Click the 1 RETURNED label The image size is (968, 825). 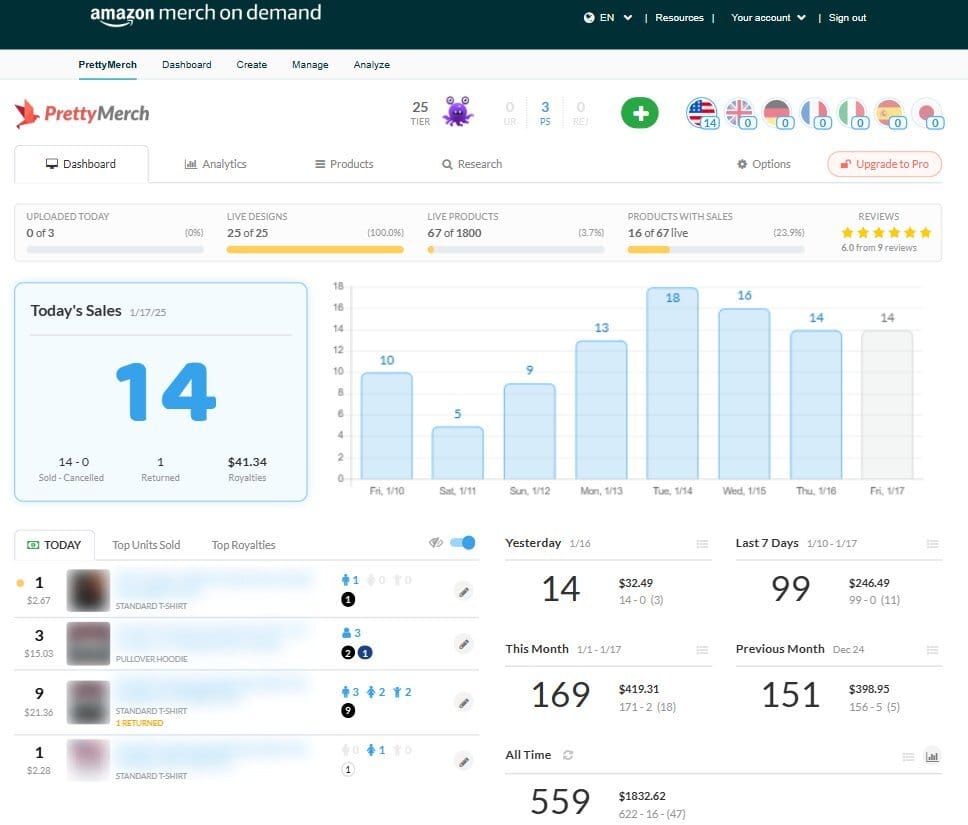pyautogui.click(x=140, y=723)
